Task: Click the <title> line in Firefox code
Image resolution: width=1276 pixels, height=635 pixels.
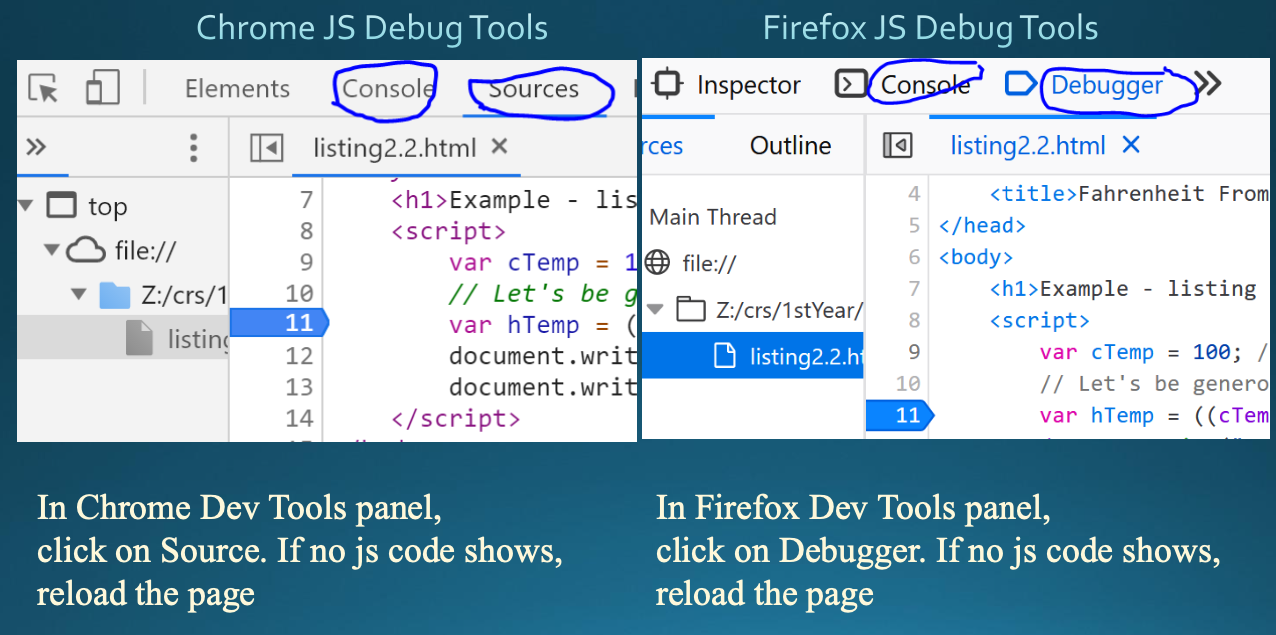Action: [1129, 194]
